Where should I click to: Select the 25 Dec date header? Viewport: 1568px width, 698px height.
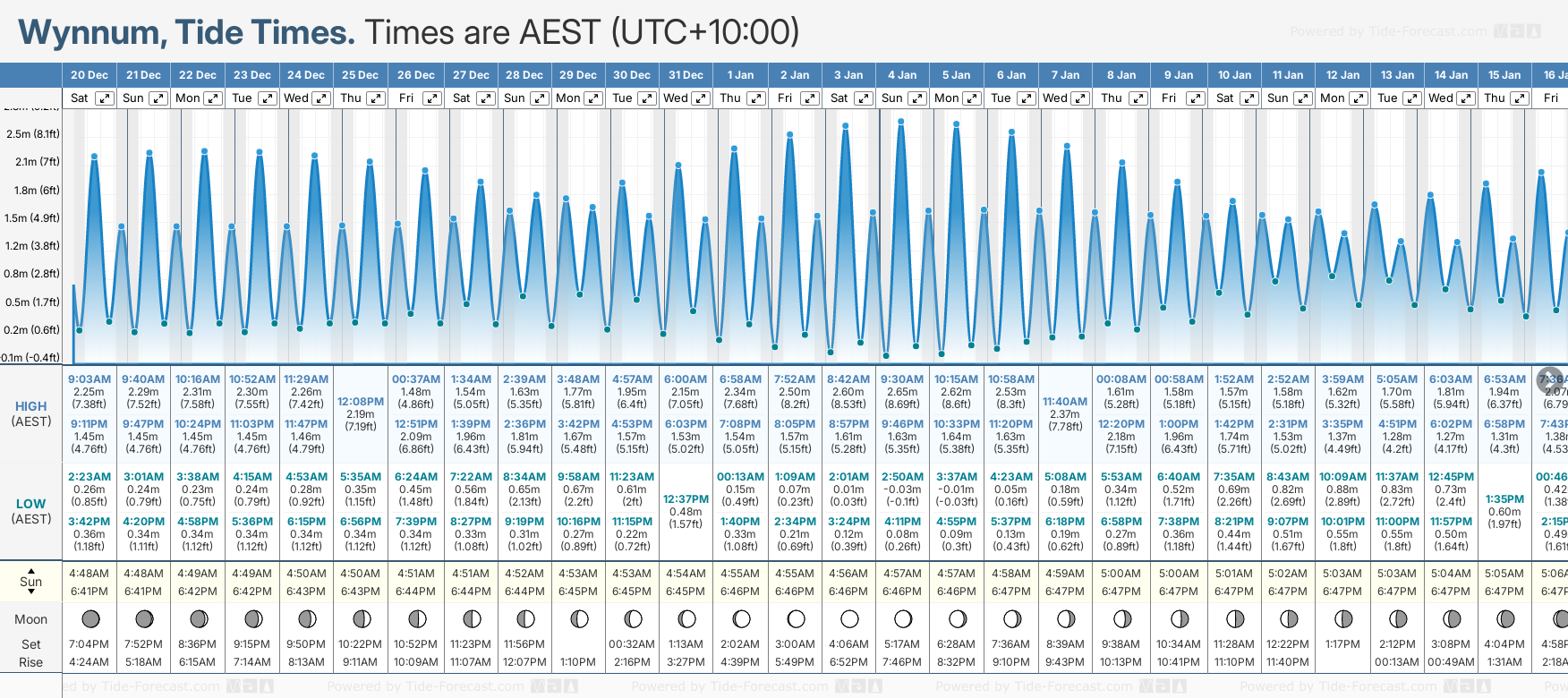(360, 75)
